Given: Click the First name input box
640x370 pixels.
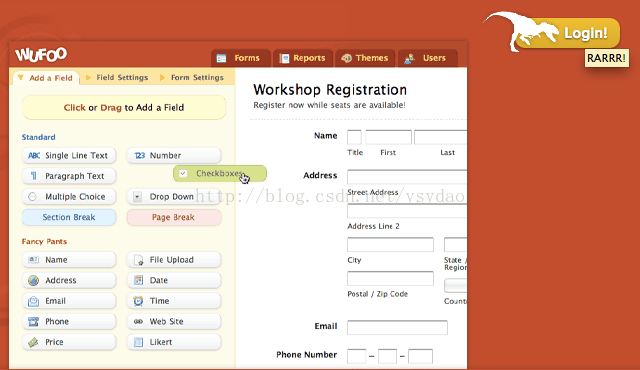Looking at the screenshot, I should click(x=389, y=137).
